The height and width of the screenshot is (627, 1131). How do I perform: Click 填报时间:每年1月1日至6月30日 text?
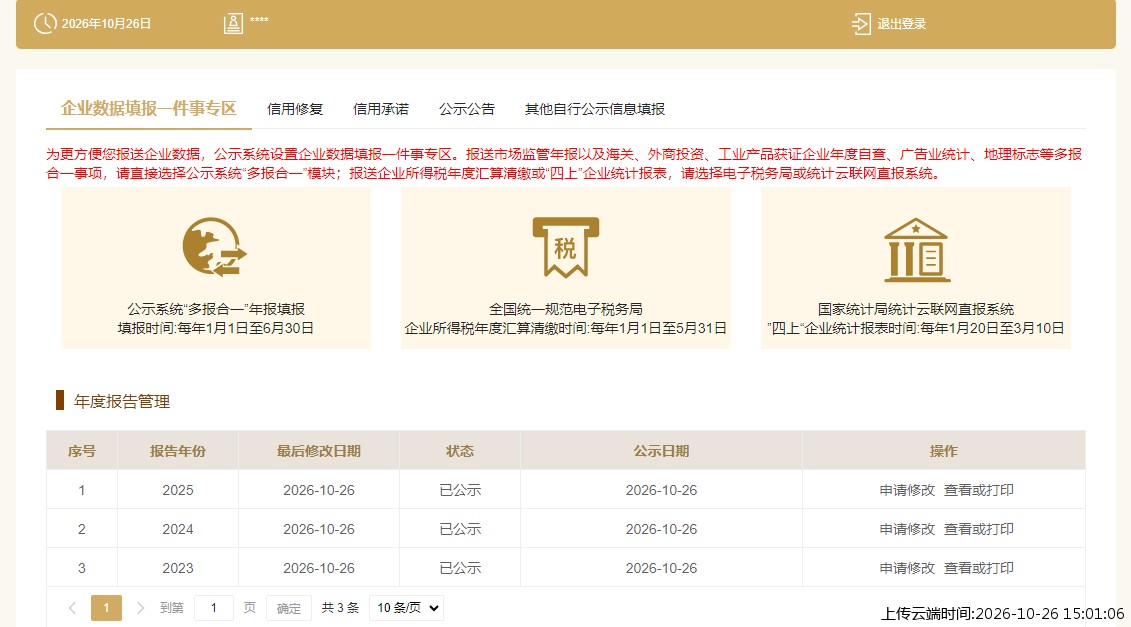216,328
